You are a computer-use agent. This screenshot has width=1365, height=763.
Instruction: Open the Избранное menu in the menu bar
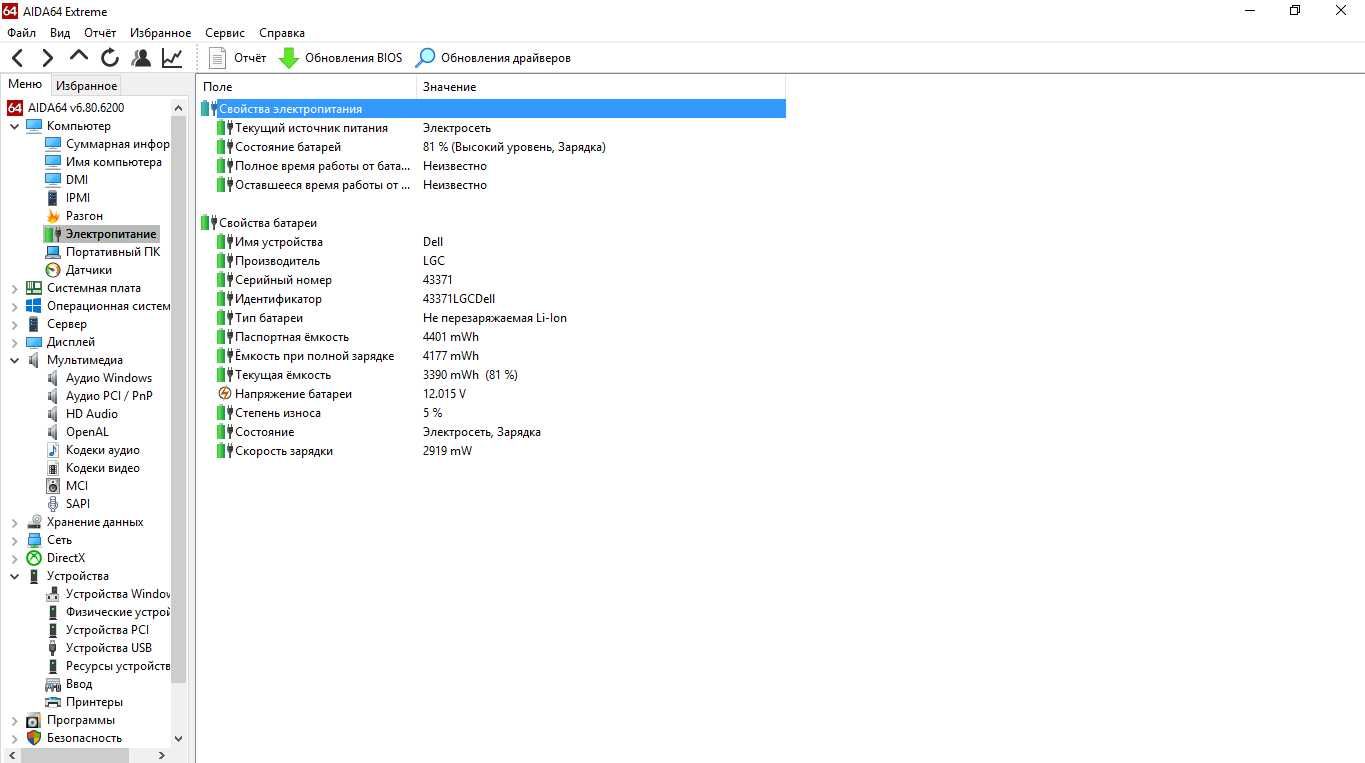tap(160, 33)
